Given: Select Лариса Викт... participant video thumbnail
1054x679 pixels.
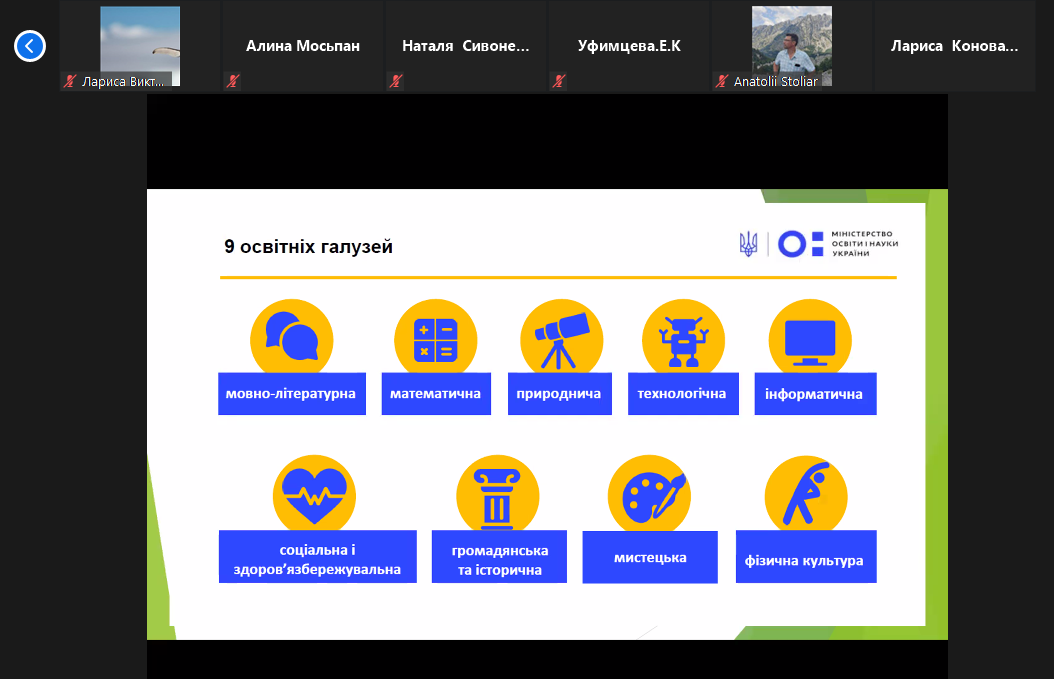Looking at the screenshot, I should 140,46.
